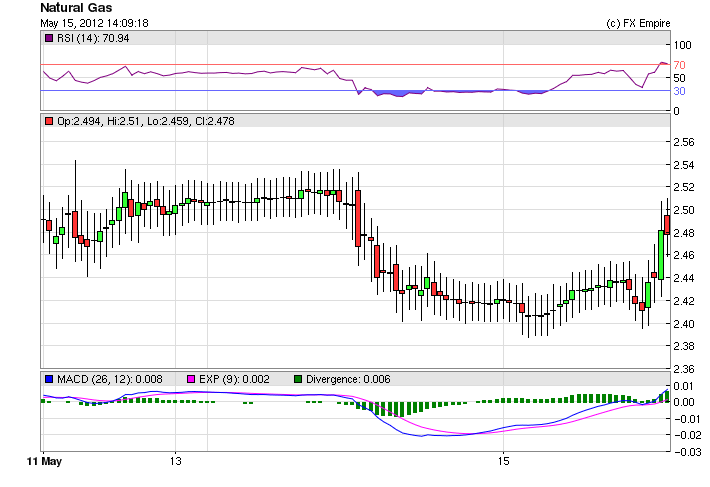The image size is (710, 487).
Task: Click the tall green candle before the last candle
Action: [661, 255]
